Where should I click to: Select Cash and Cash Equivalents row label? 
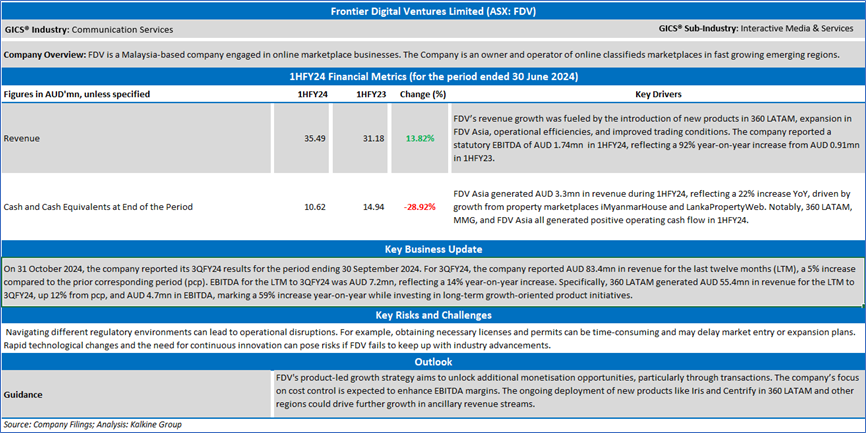tap(97, 207)
